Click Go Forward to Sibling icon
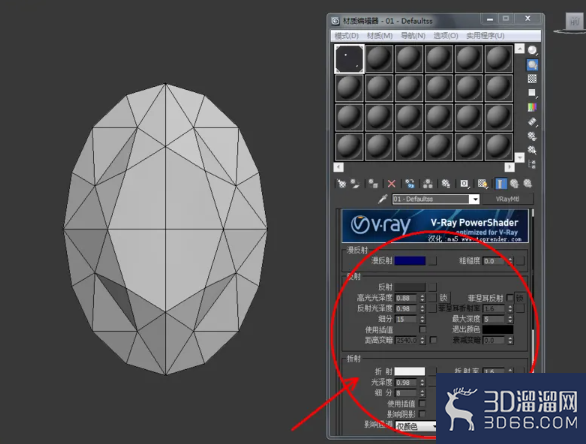This screenshot has height=444, width=586. click(527, 184)
